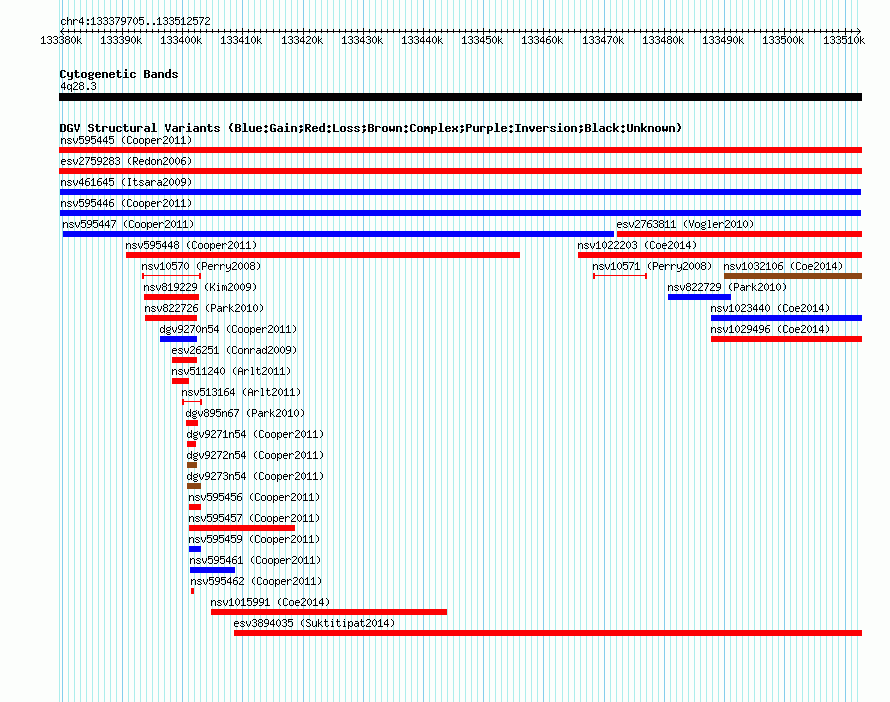890x702 pixels.
Task: Click the 133400k ruler tick label
Action: tap(181, 40)
